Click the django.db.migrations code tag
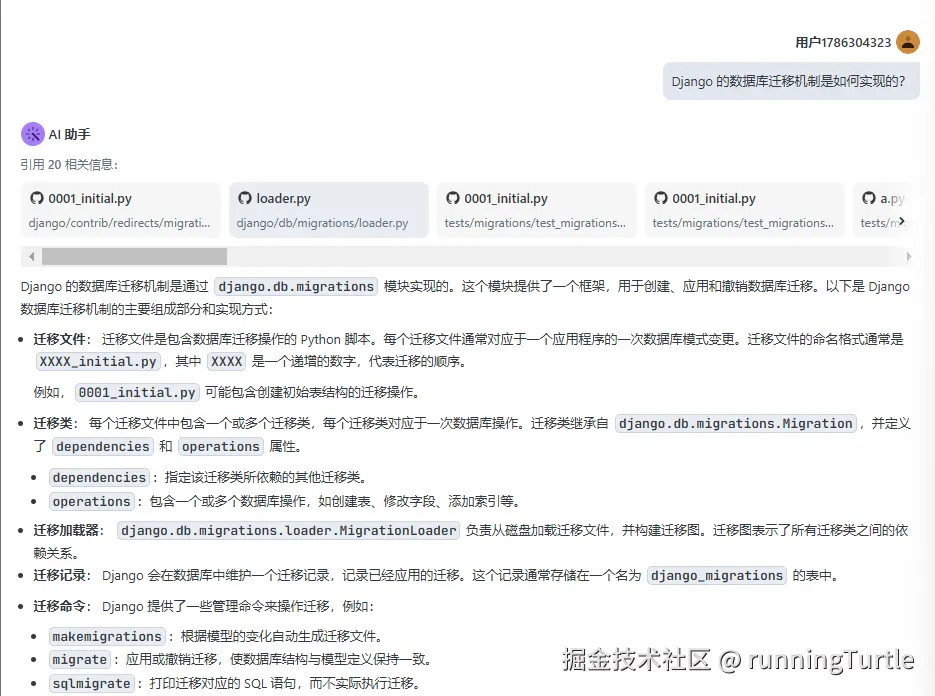935x696 pixels. tap(296, 286)
